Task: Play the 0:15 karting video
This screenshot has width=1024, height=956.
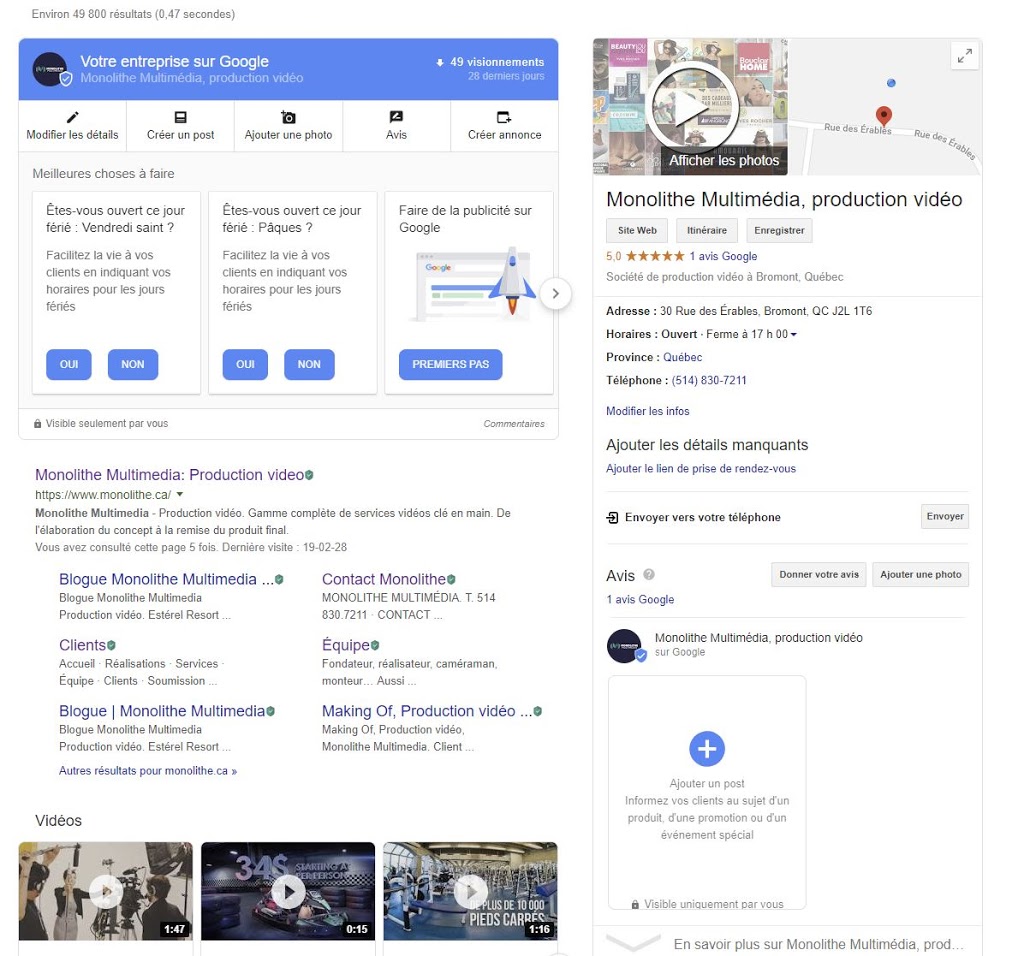Action: (289, 891)
